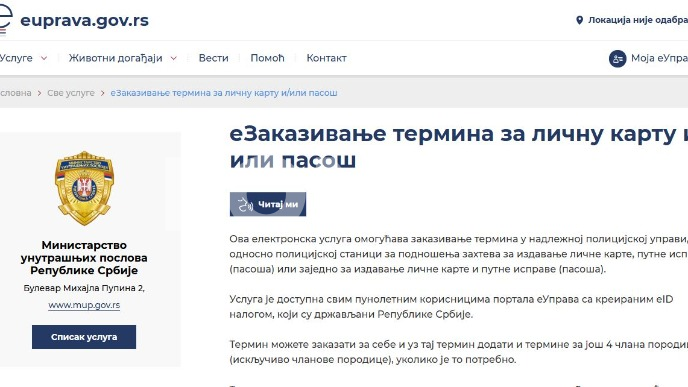The height and width of the screenshot is (387, 688).
Task: Select the 'Локација није одабрана' location text
Action: coord(638,20)
